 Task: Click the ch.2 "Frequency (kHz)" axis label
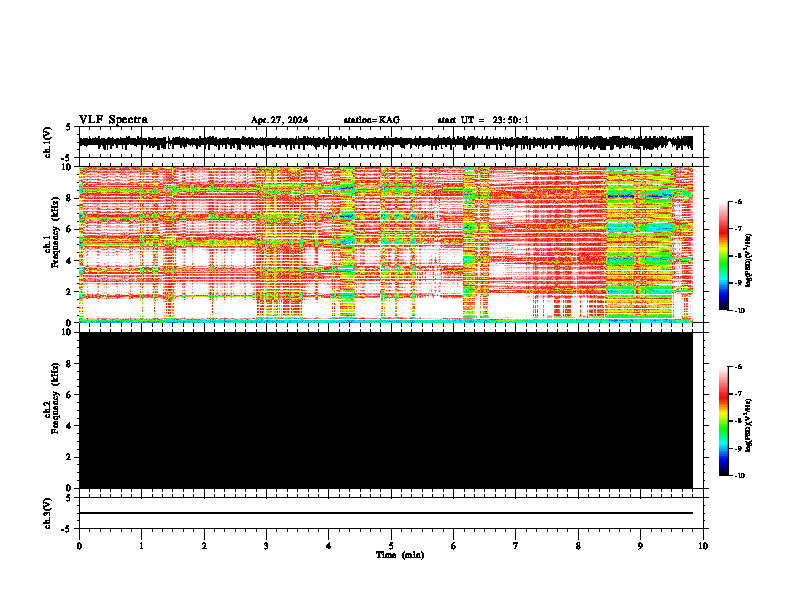coord(56,398)
